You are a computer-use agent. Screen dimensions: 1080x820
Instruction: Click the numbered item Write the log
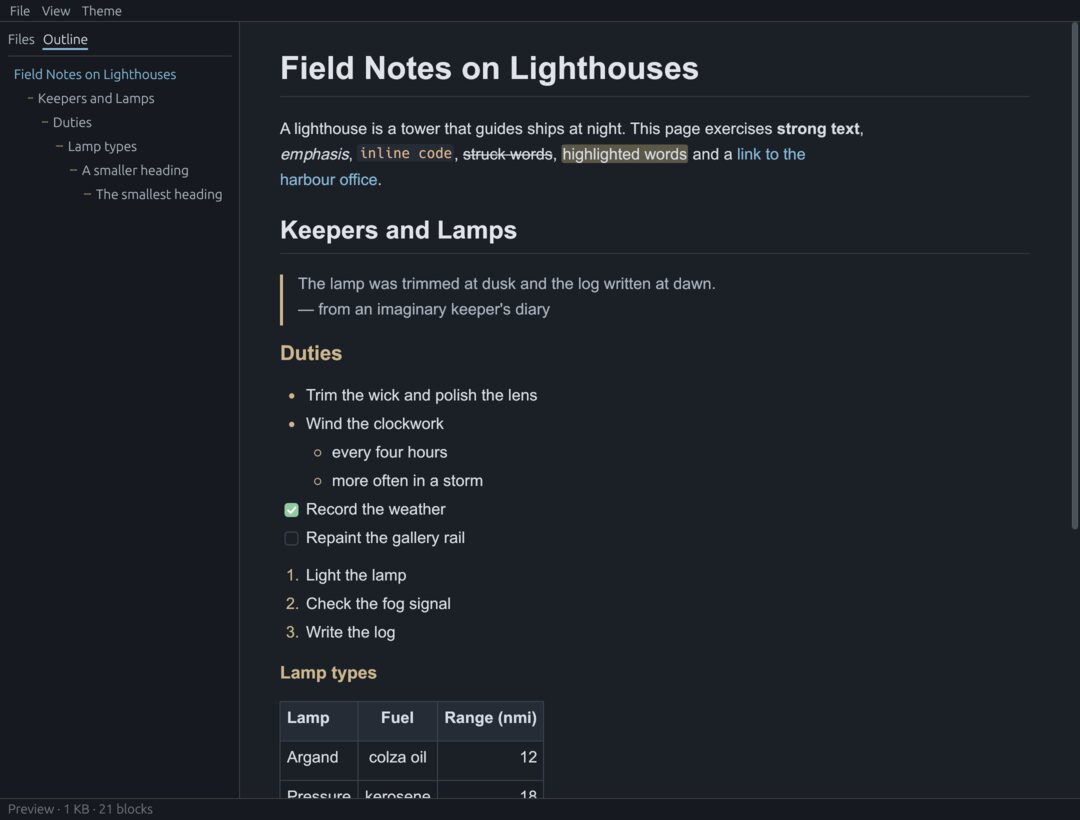(351, 632)
